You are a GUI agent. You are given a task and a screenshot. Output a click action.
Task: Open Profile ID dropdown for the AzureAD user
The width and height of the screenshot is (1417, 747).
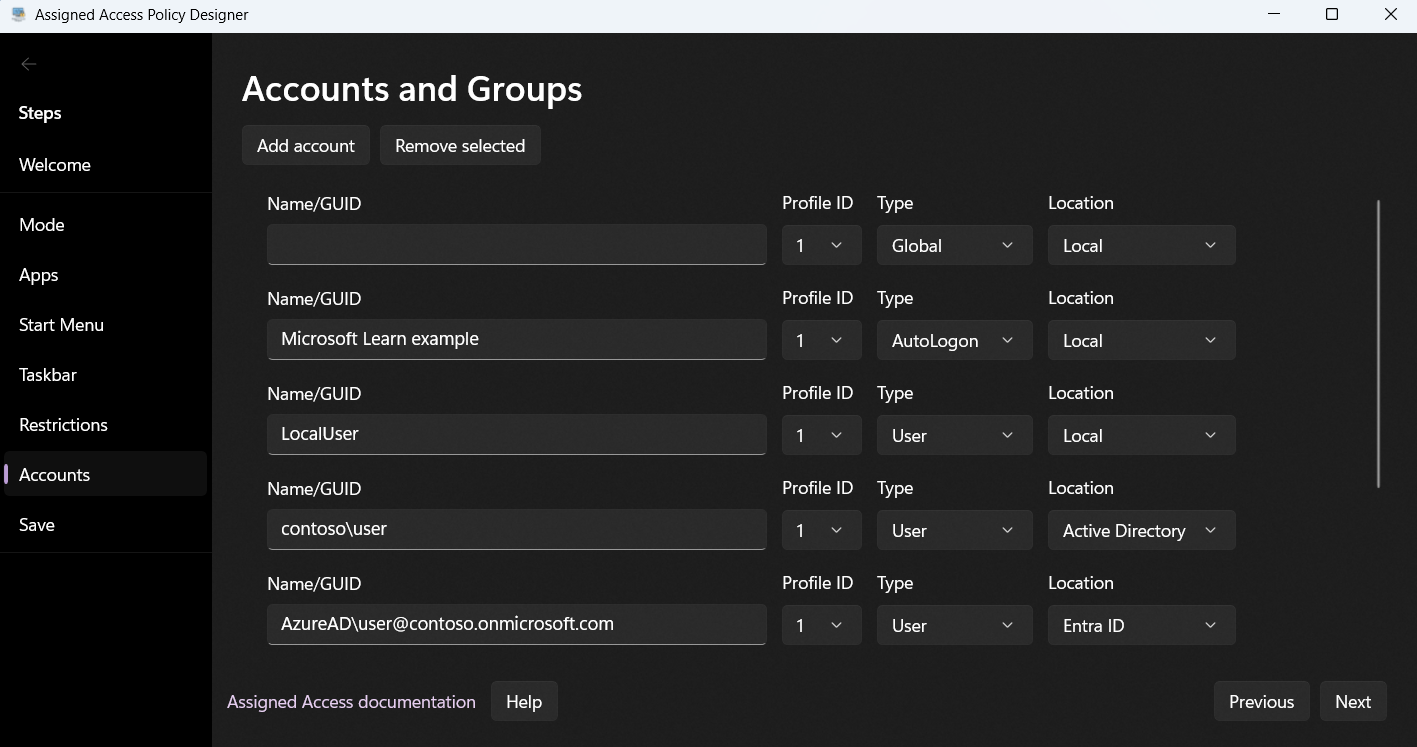click(822, 625)
